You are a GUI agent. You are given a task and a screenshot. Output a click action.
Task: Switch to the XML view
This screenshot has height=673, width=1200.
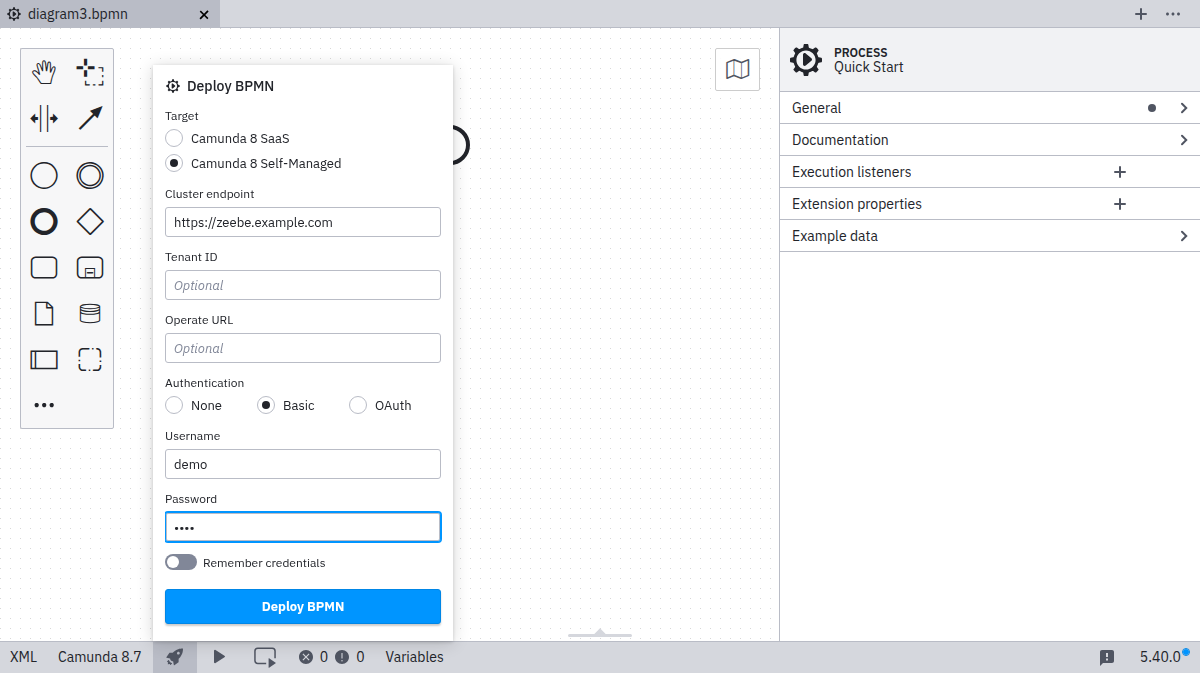(x=22, y=657)
